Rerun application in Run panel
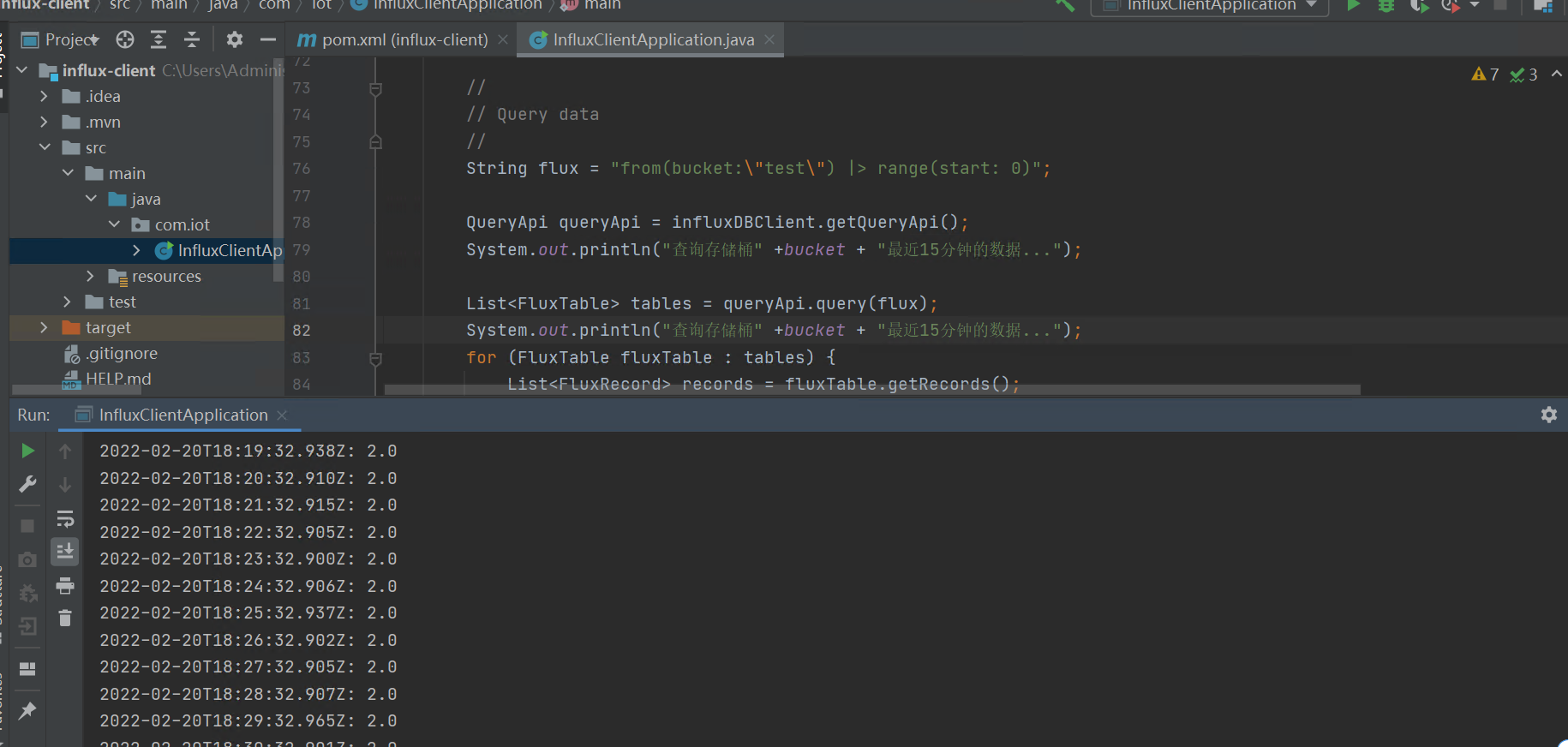This screenshot has height=747, width=1568. pos(27,451)
